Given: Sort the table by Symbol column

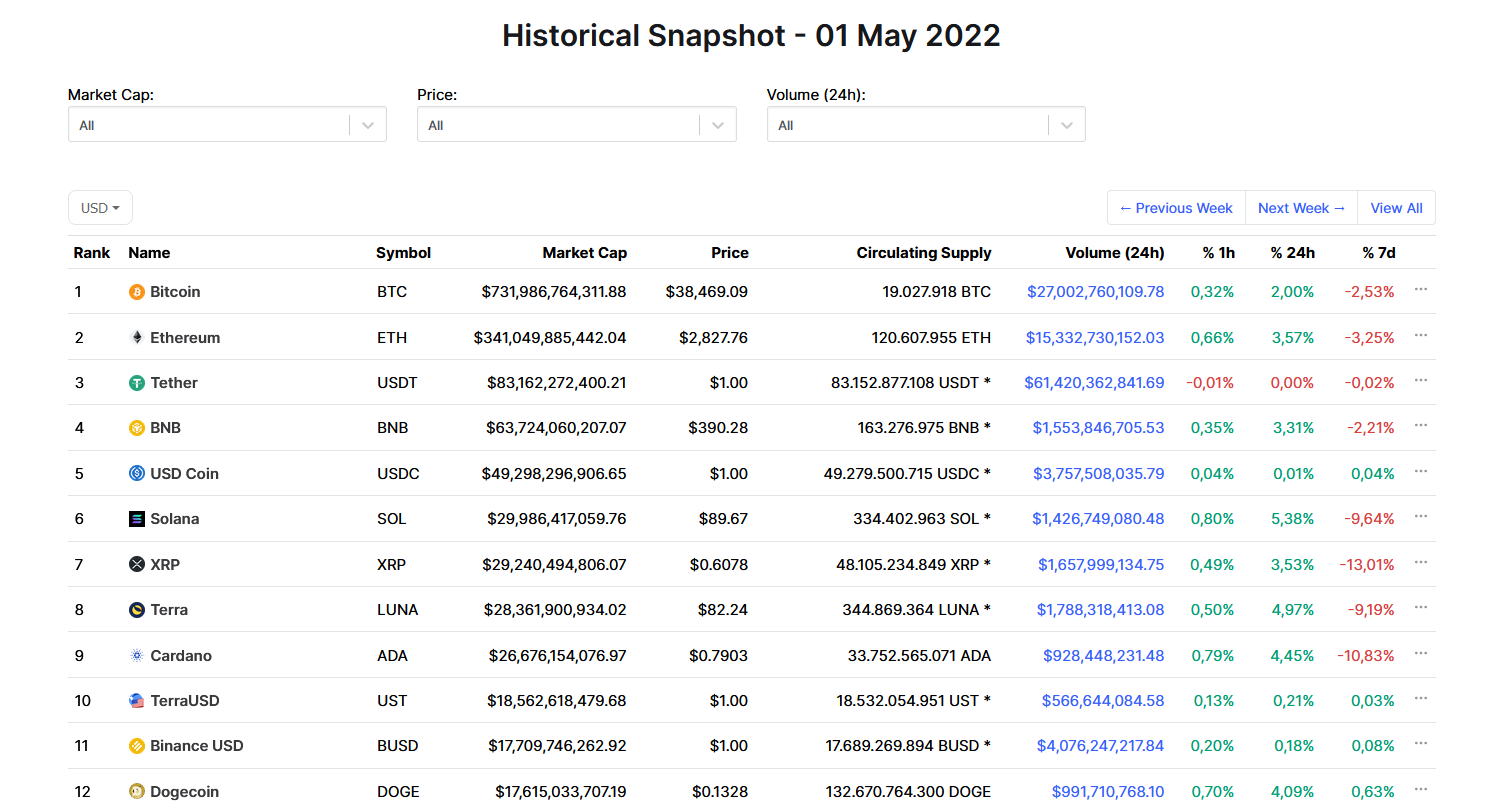Looking at the screenshot, I should click(x=403, y=253).
